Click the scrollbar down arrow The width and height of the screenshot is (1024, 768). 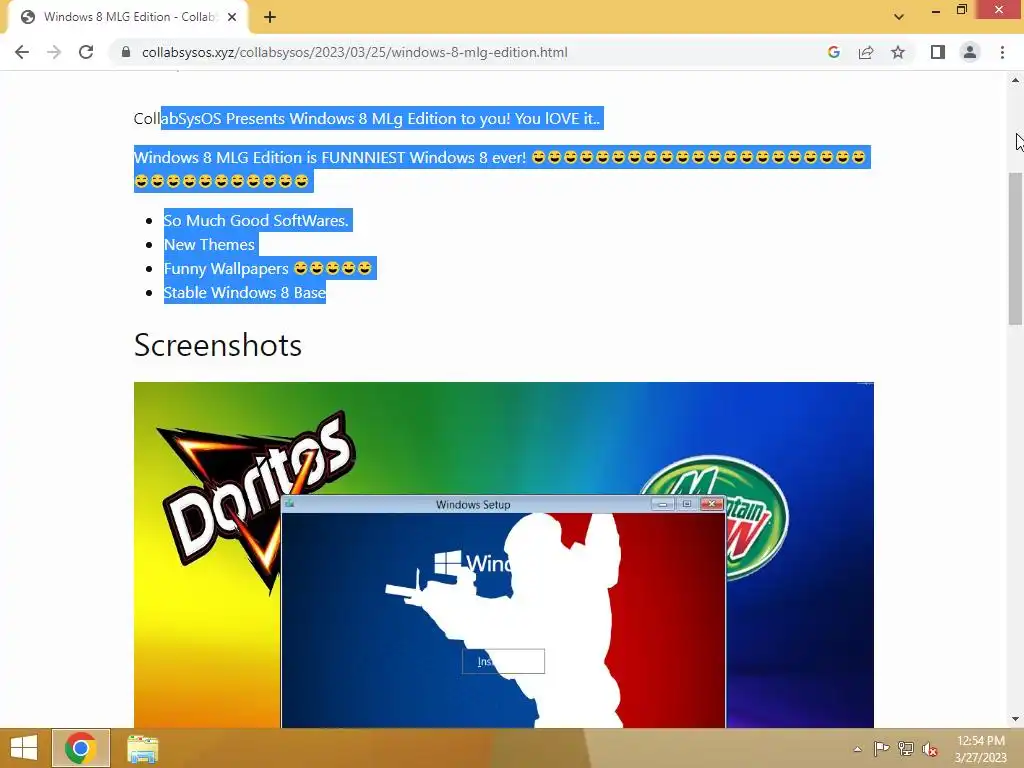coord(1016,719)
